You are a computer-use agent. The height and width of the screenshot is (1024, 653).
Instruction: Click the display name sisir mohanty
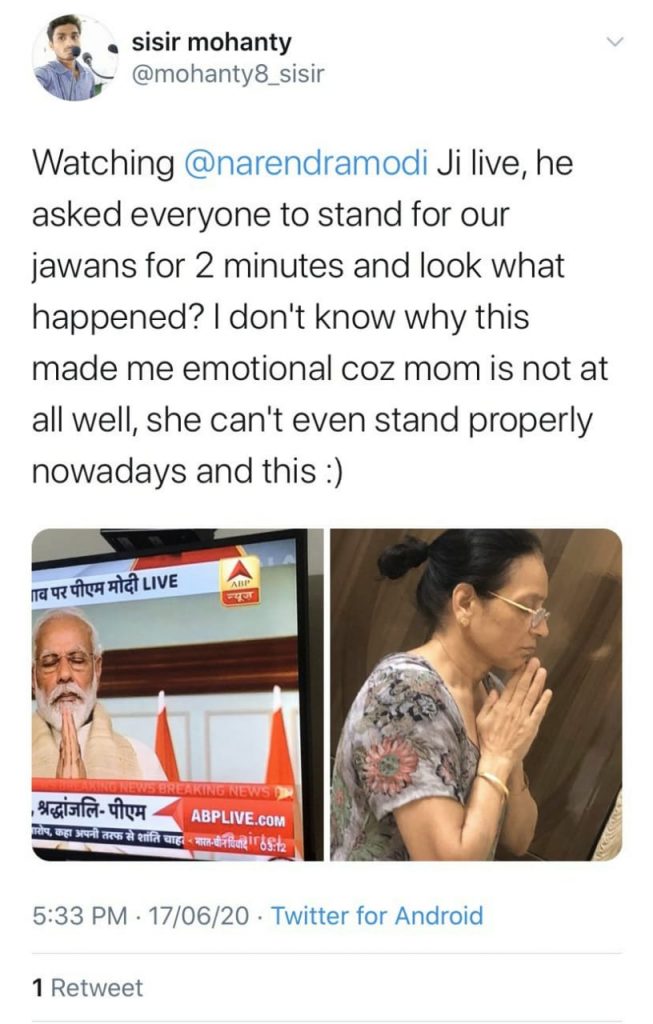[212, 42]
